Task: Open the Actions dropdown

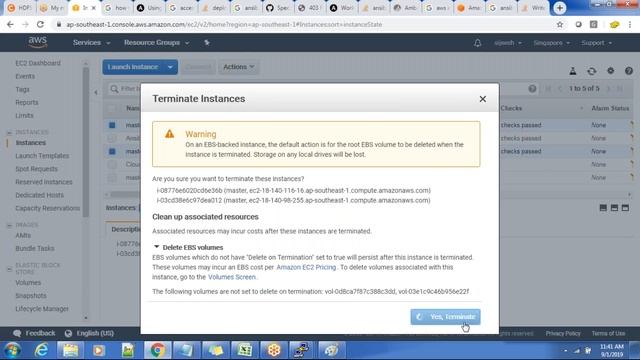Action: [x=238, y=67]
